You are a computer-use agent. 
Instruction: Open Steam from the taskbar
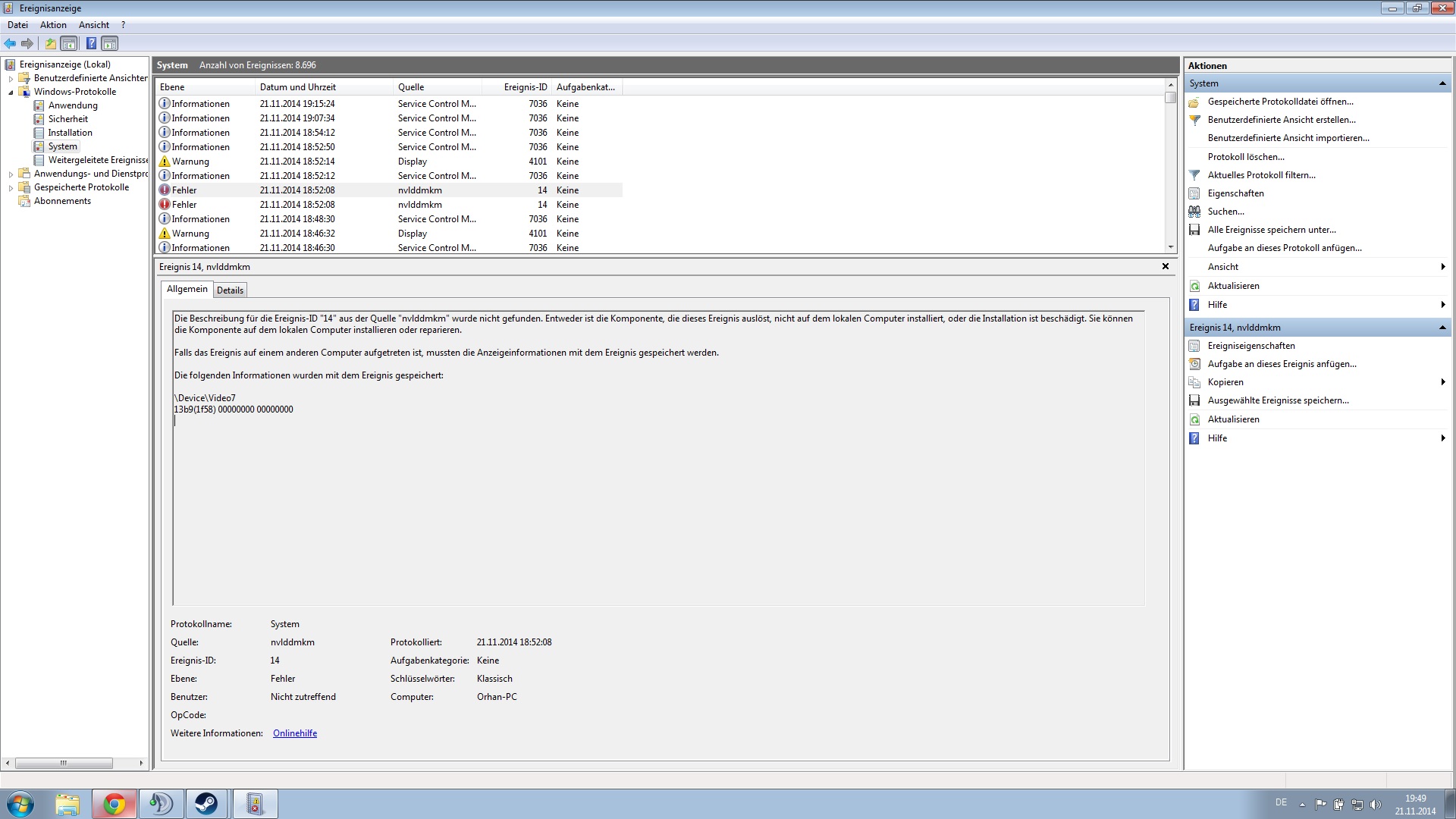206,804
